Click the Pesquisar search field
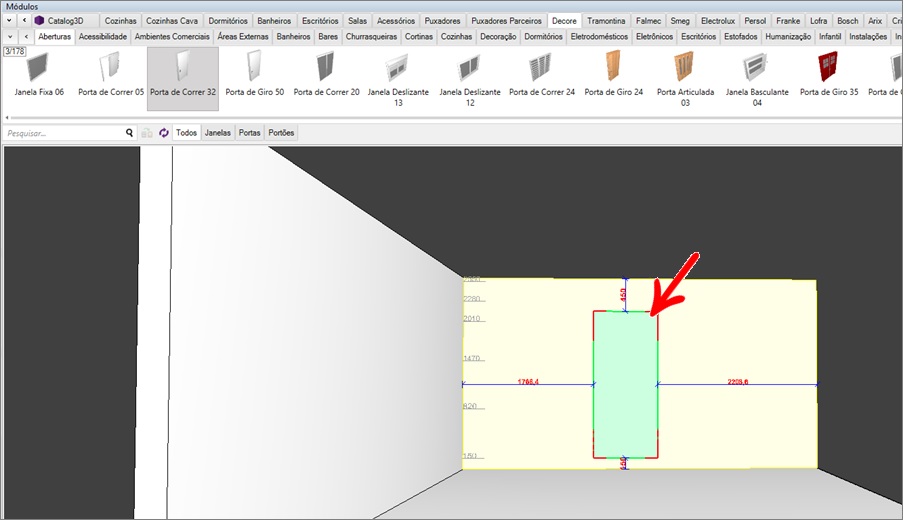This screenshot has height=527, width=907. (62, 133)
